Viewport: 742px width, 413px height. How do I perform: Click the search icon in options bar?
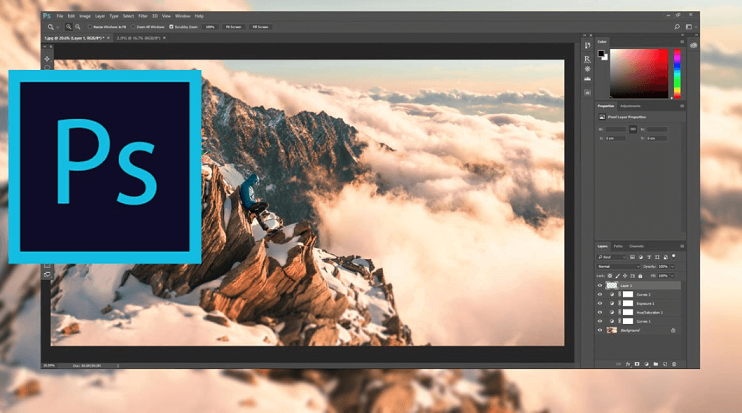click(x=677, y=27)
